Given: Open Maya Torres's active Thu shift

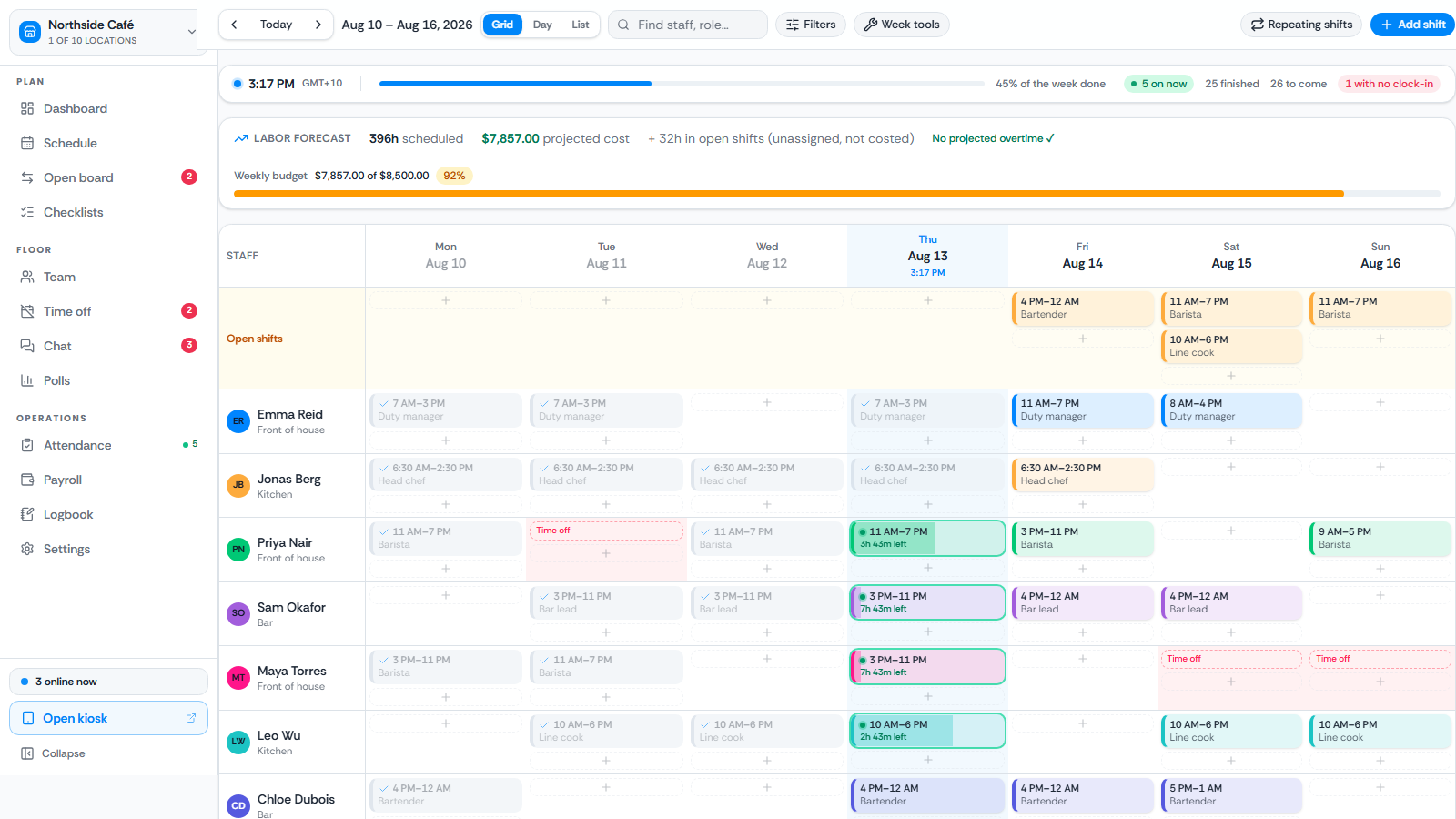Looking at the screenshot, I should [927, 666].
